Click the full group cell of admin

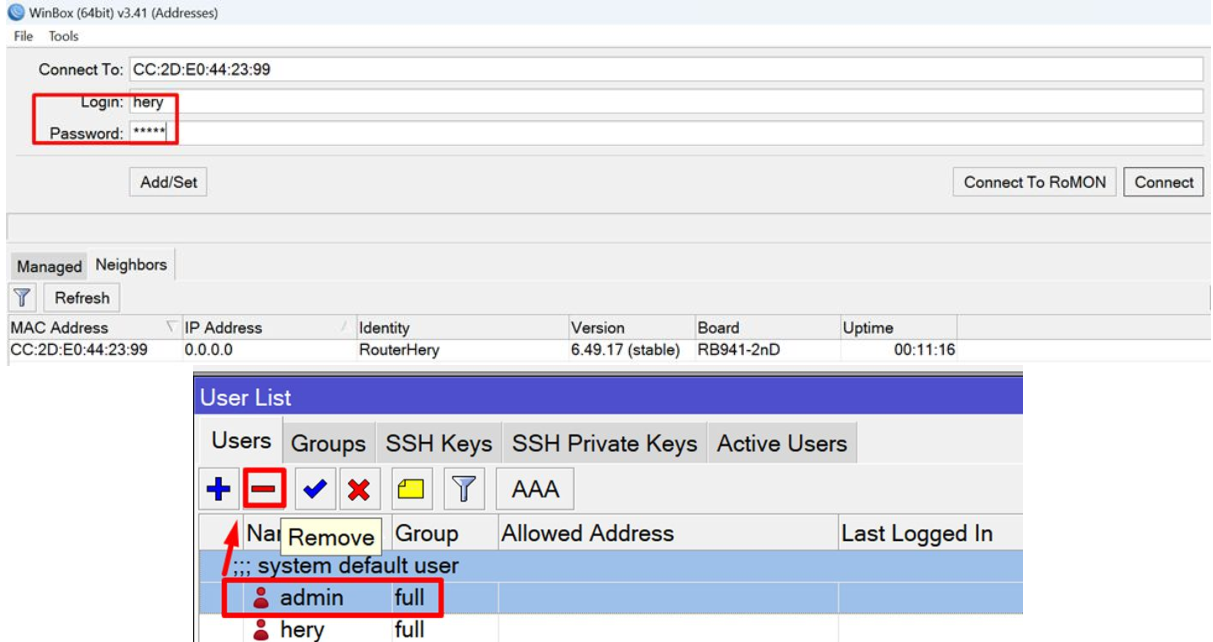tap(409, 598)
